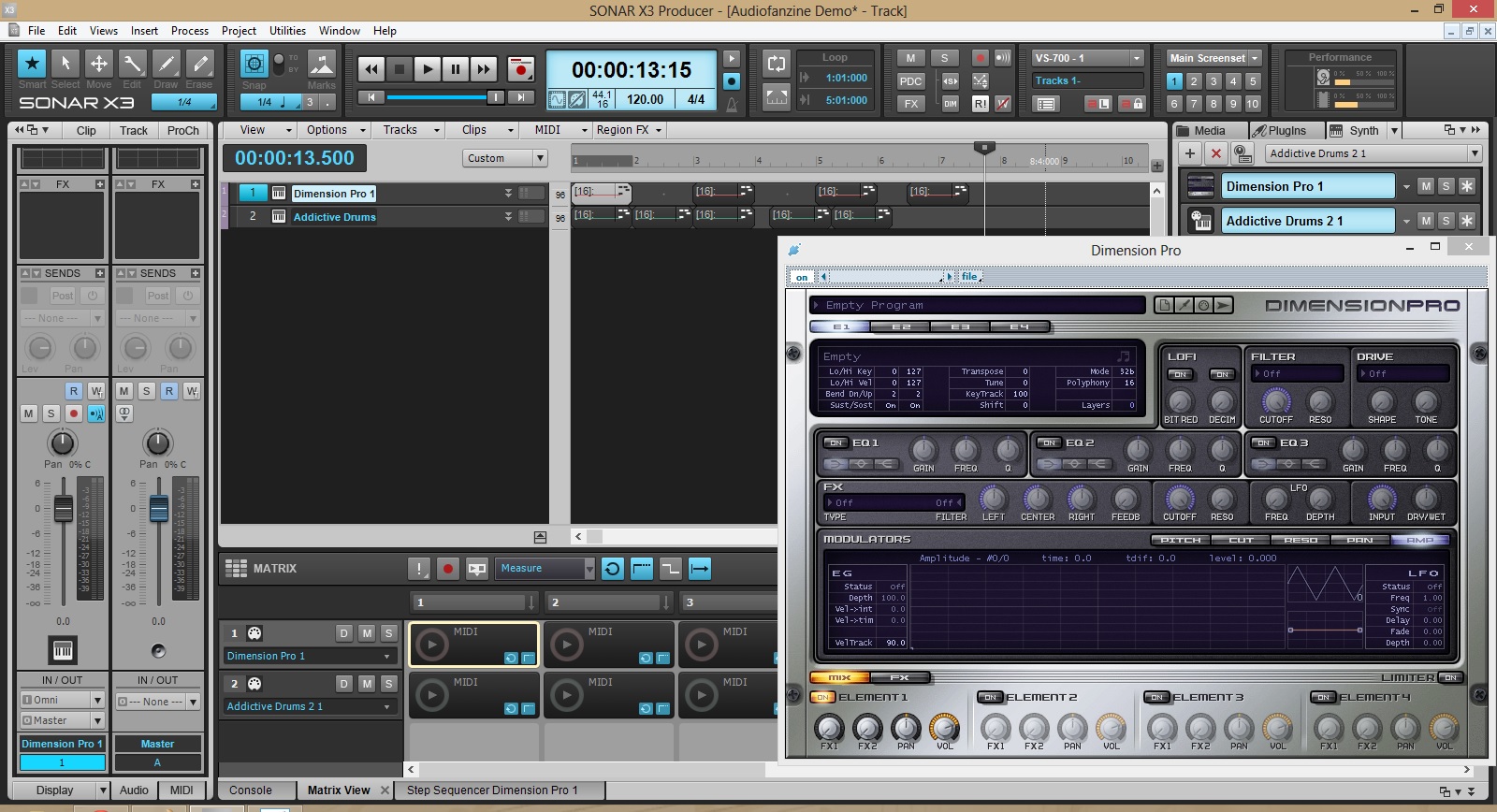Open the Empty Program browser
This screenshot has width=1497, height=812.
tap(977, 305)
